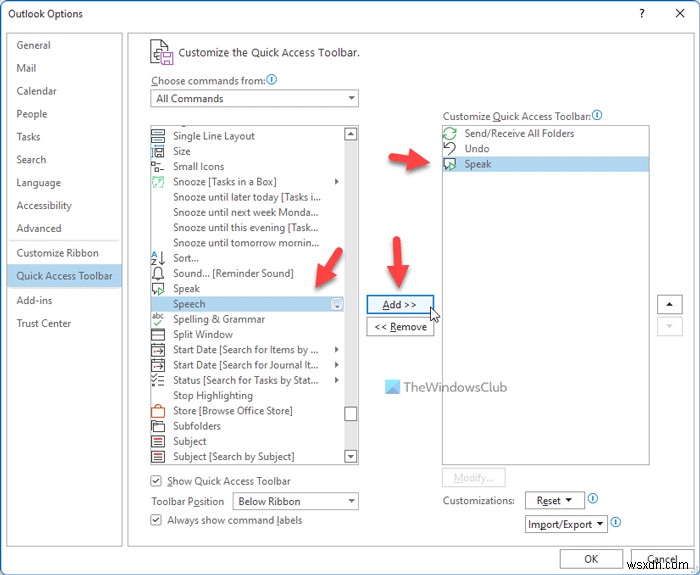Click the Snooze Tasks in a Box icon
The height and width of the screenshot is (575, 700).
(x=158, y=182)
